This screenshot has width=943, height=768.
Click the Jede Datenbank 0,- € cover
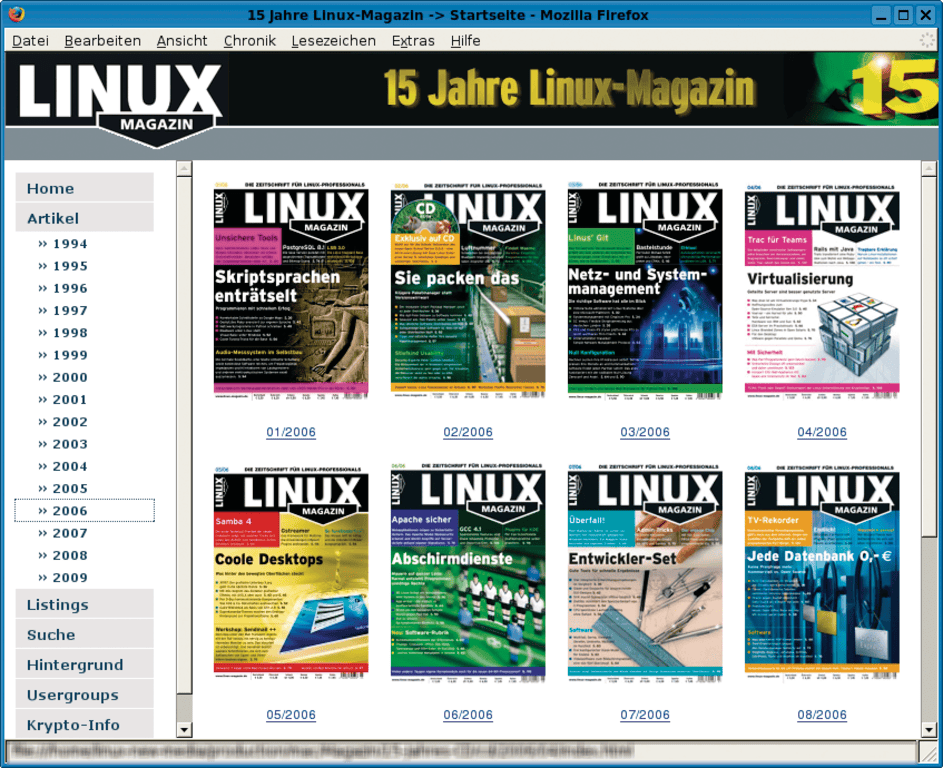[822, 573]
